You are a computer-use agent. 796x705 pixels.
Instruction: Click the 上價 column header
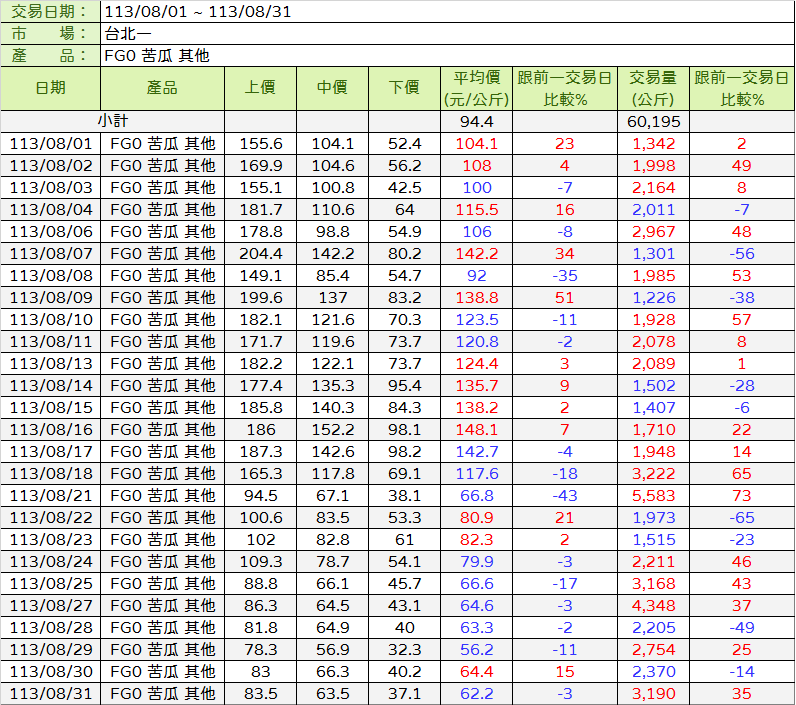(x=260, y=89)
